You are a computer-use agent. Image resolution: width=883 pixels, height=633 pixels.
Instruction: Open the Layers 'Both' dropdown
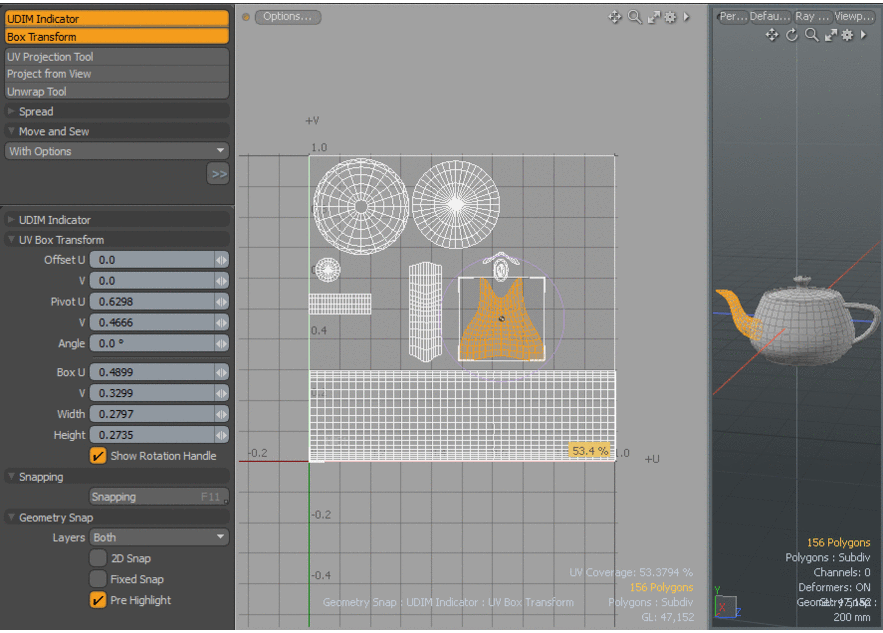159,537
